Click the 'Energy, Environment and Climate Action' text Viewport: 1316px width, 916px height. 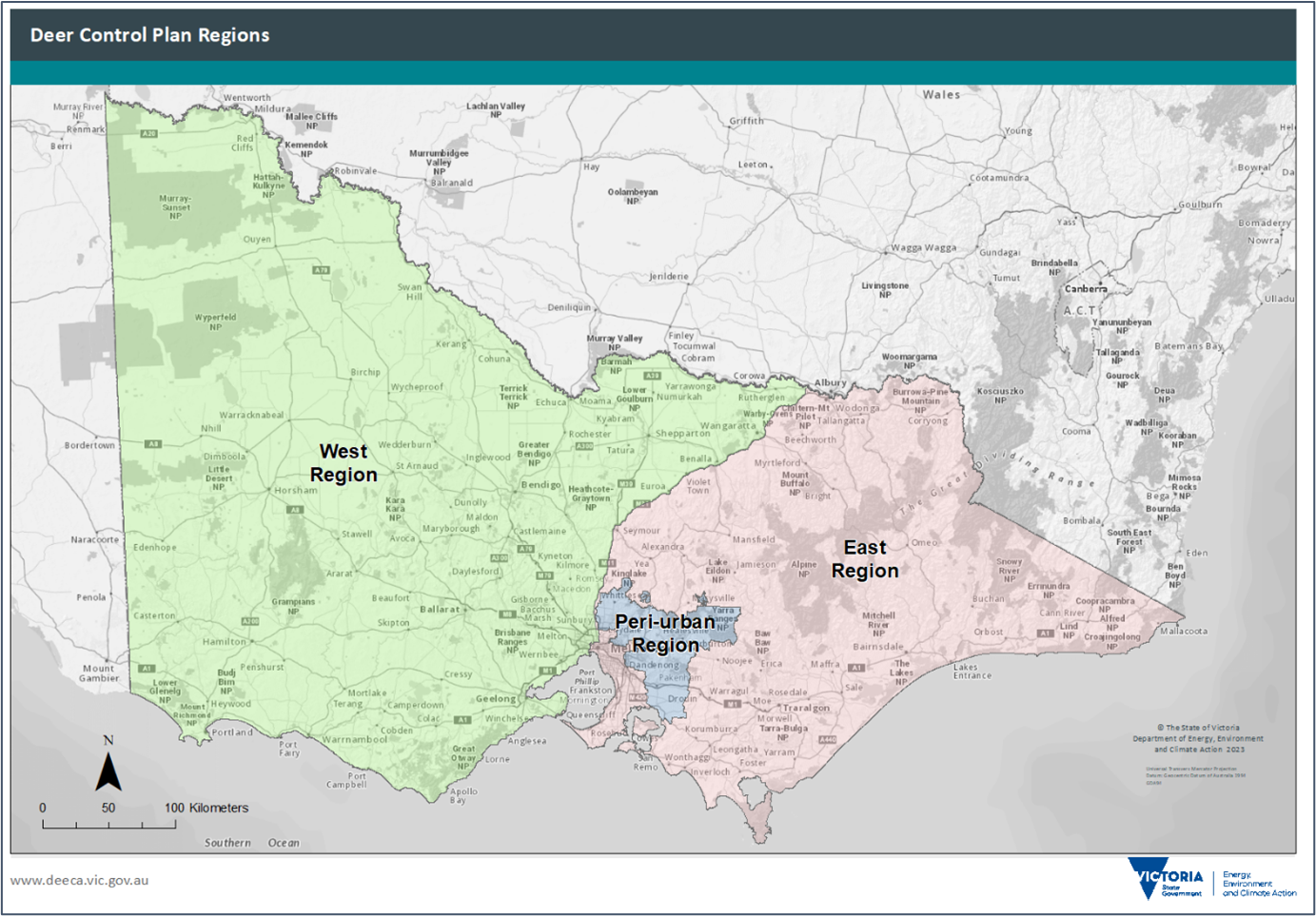point(1259,884)
